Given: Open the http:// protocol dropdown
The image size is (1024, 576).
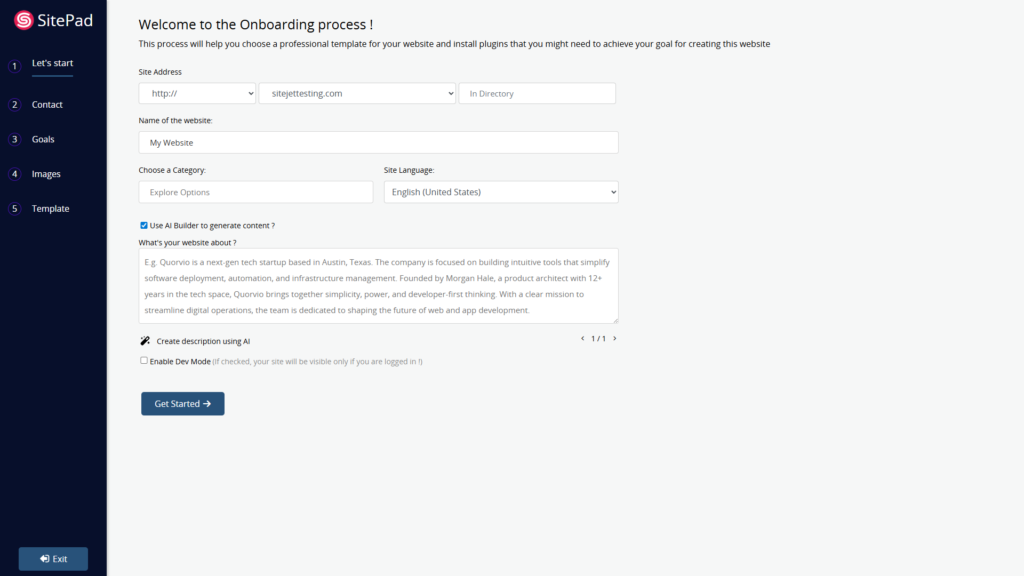Looking at the screenshot, I should point(197,93).
